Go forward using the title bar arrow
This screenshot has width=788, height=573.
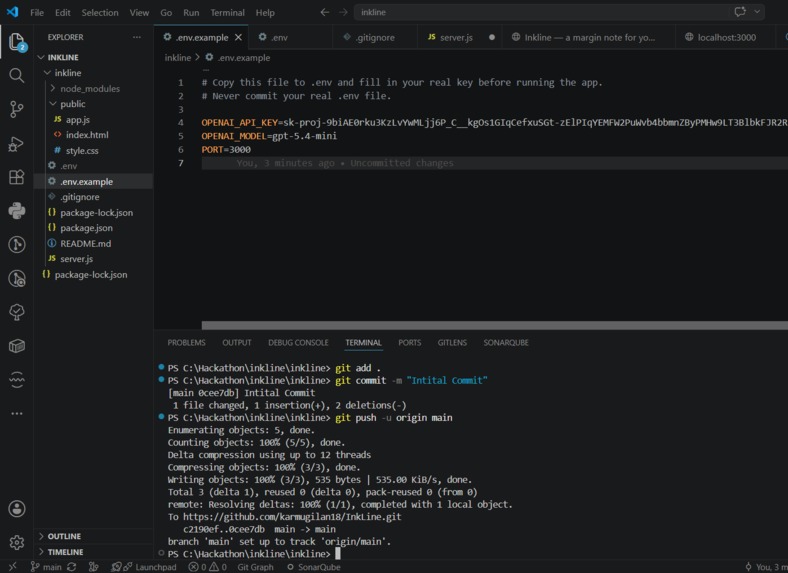tap(343, 12)
